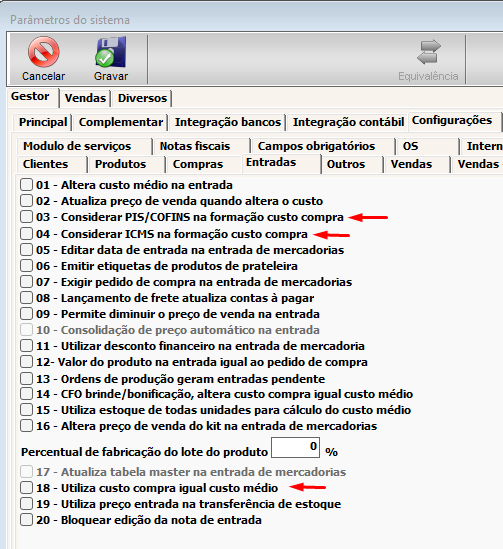503x549 pixels.
Task: Click the Percentual de fabricação do lote label
Action: (144, 452)
